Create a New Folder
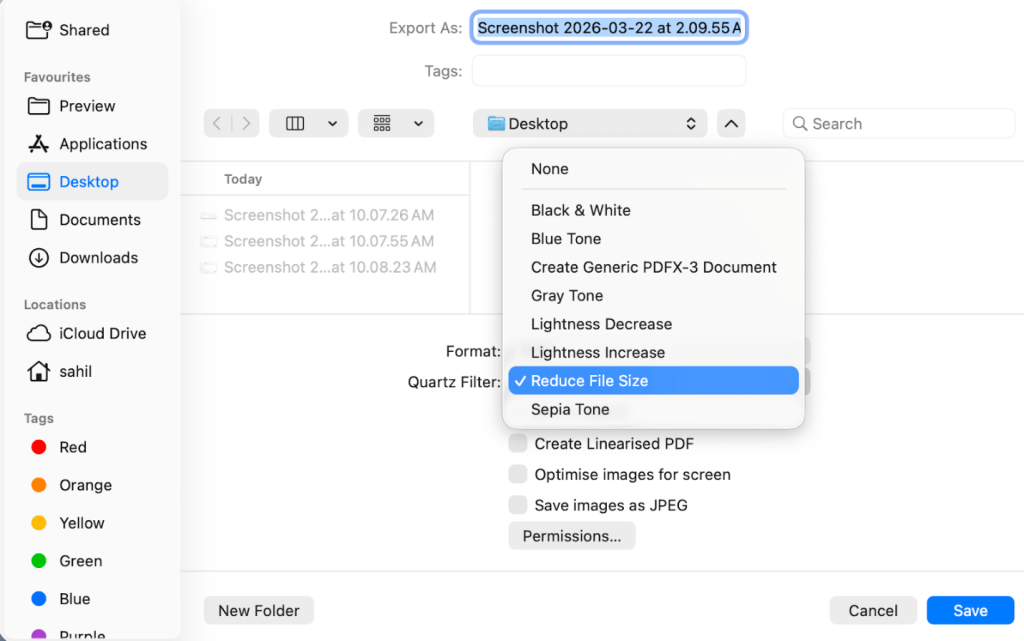The width and height of the screenshot is (1024, 641). [x=258, y=609]
